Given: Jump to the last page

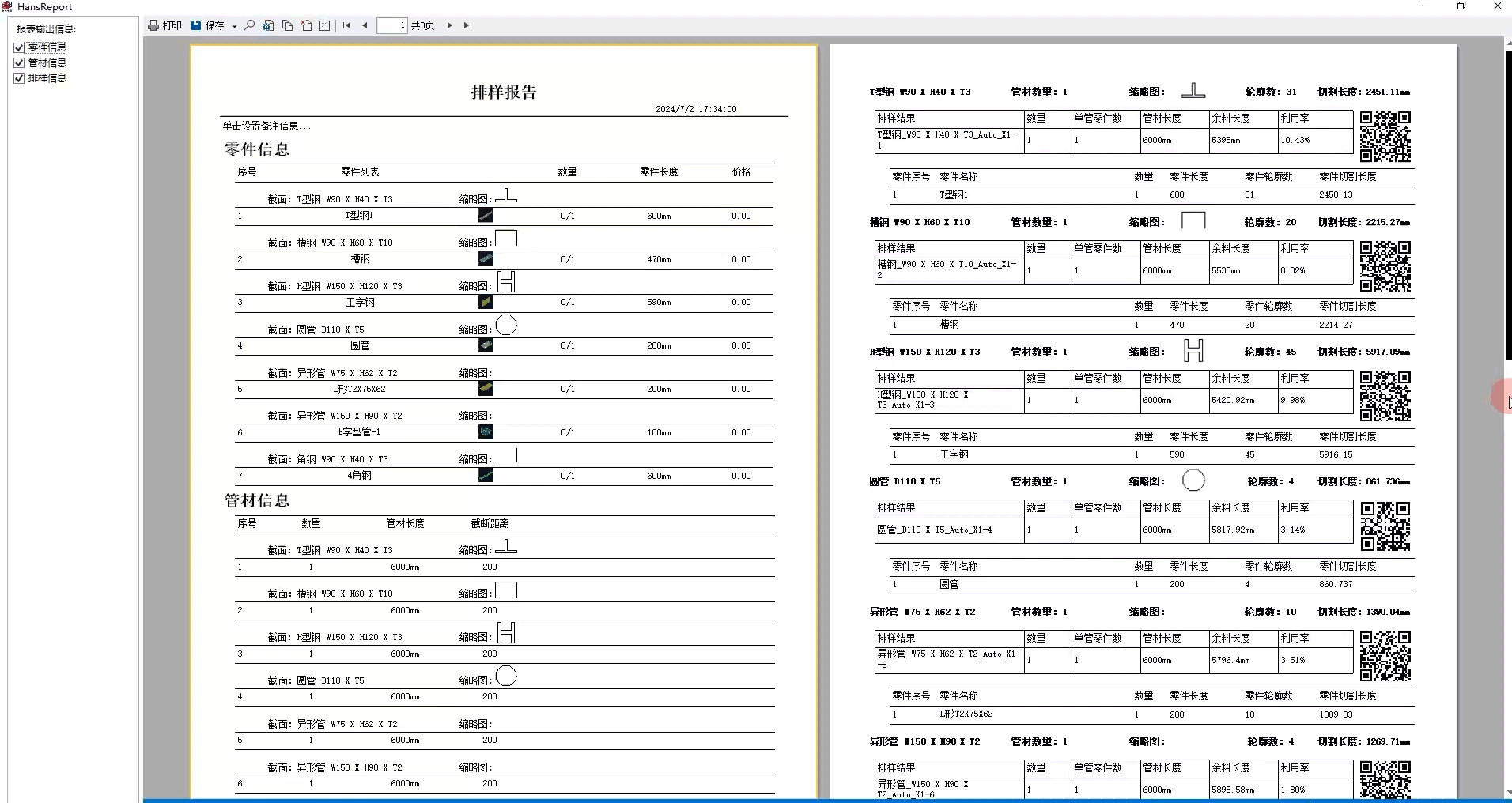Looking at the screenshot, I should (467, 25).
